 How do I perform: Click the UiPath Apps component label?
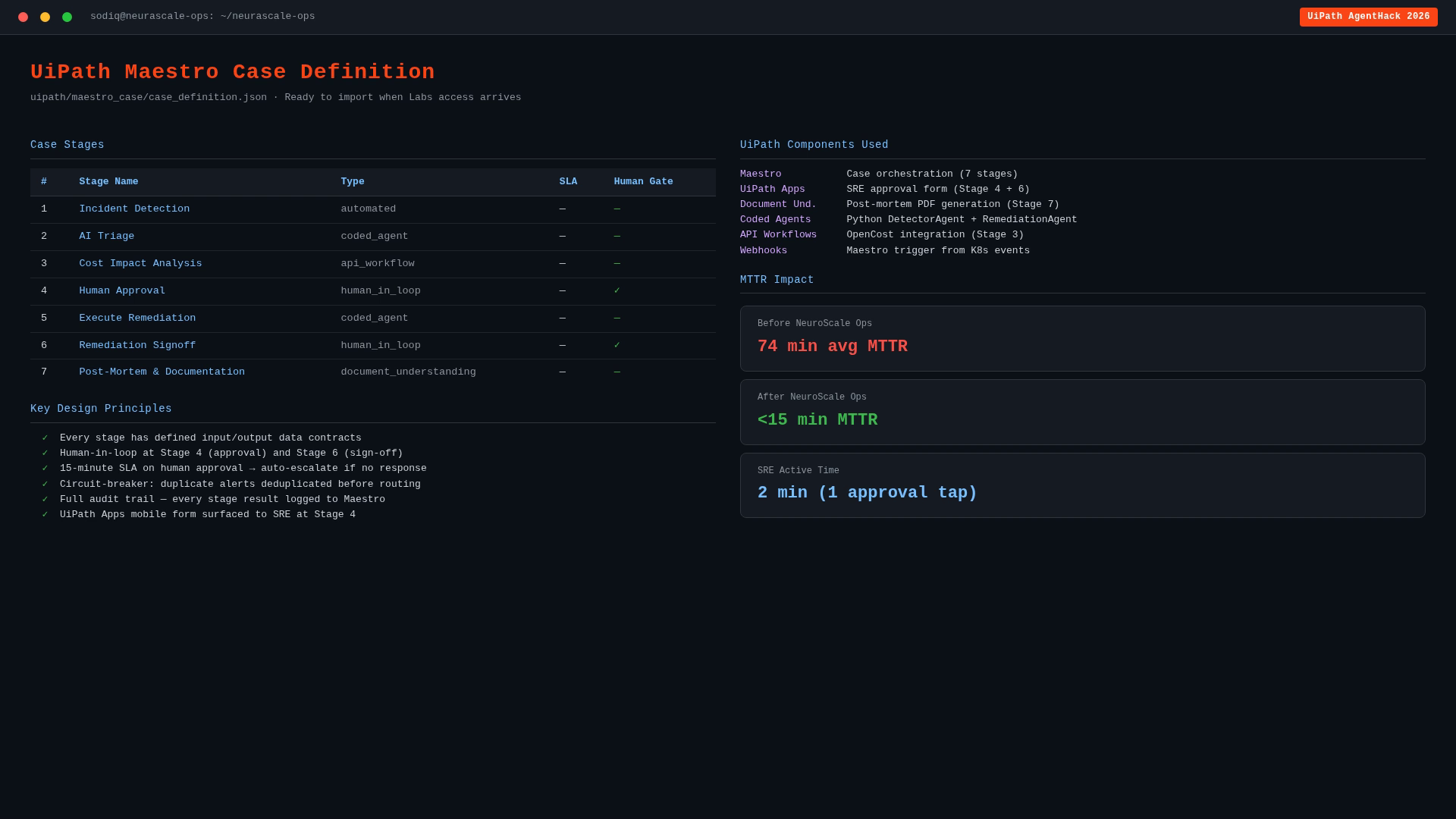(x=773, y=190)
